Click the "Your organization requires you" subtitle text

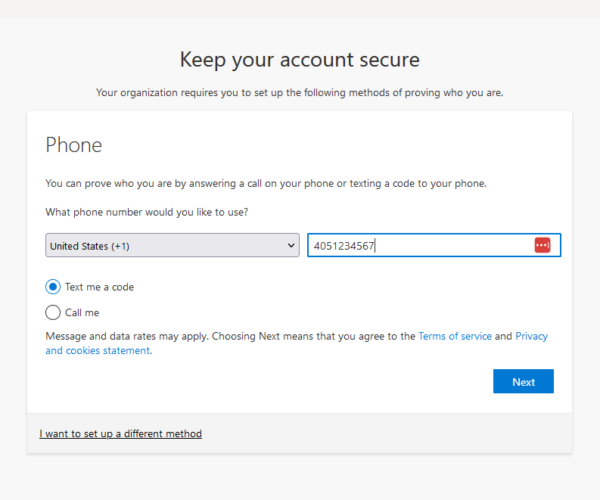tap(300, 93)
